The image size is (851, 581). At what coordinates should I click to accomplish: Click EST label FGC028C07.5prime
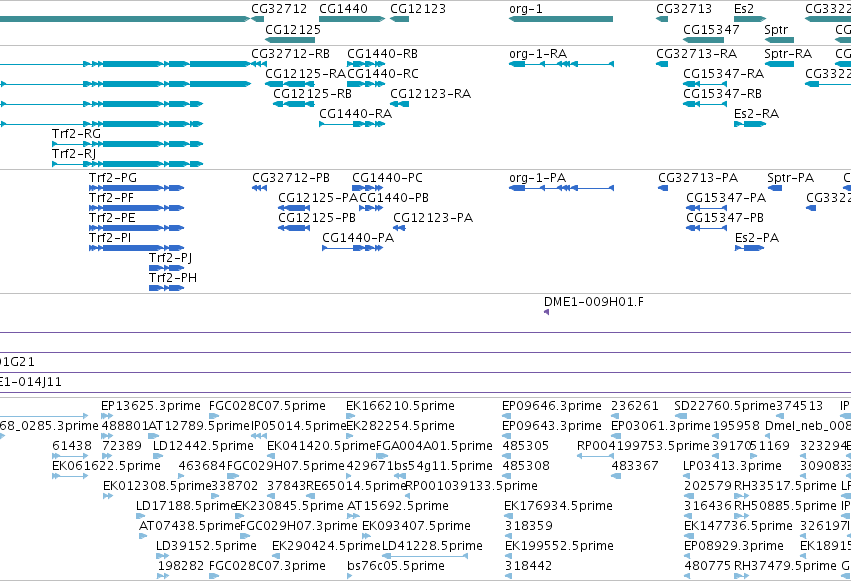(x=267, y=406)
